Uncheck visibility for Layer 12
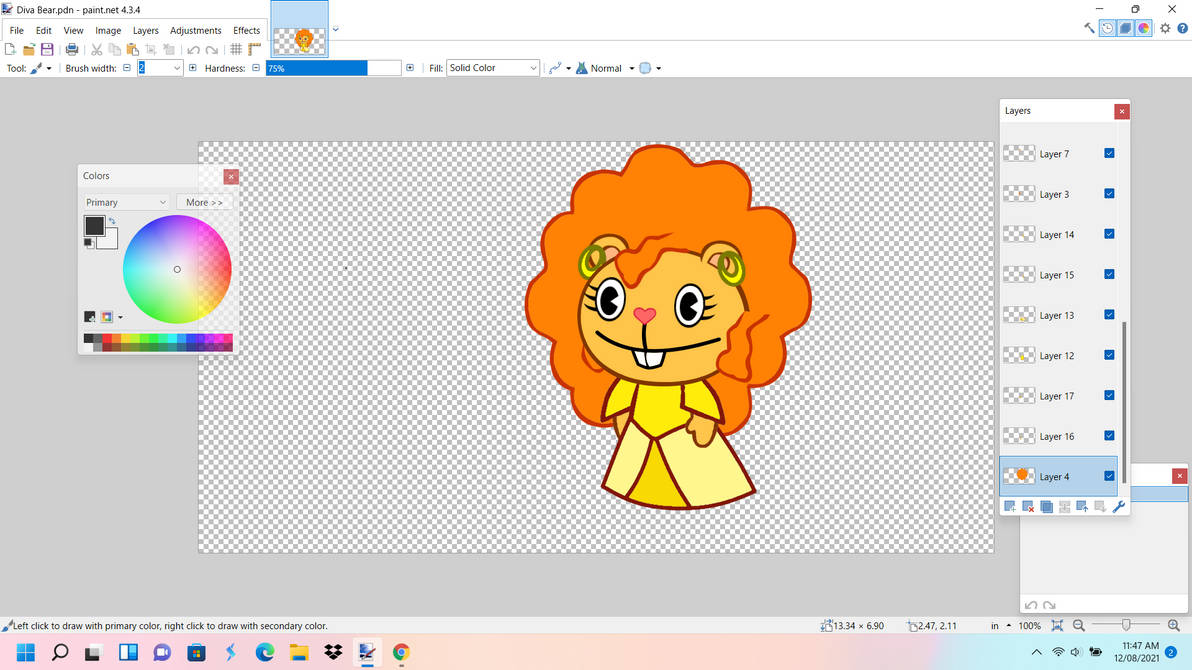The width and height of the screenshot is (1192, 670). tap(1109, 355)
